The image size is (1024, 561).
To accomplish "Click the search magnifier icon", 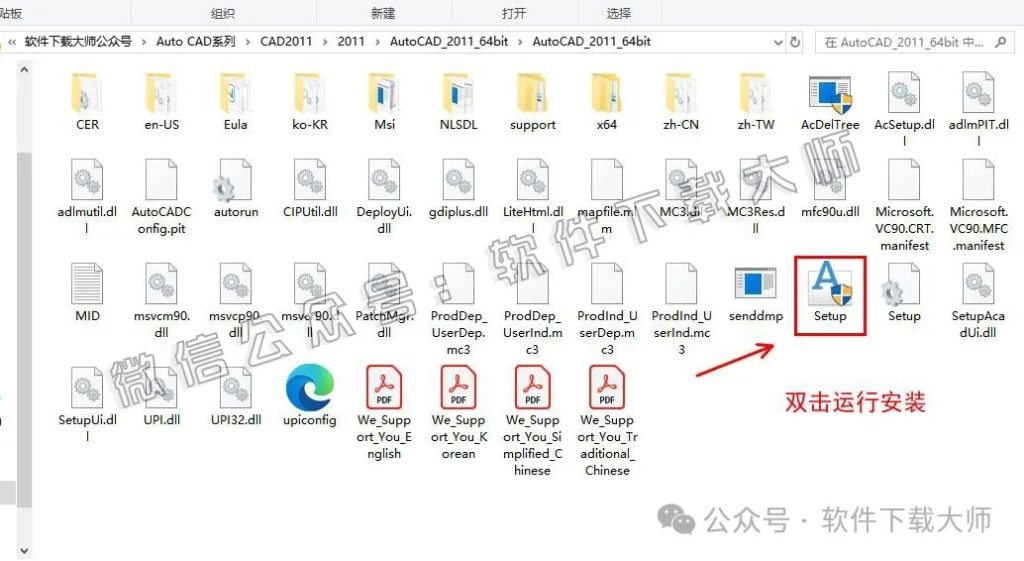I will click(1000, 42).
